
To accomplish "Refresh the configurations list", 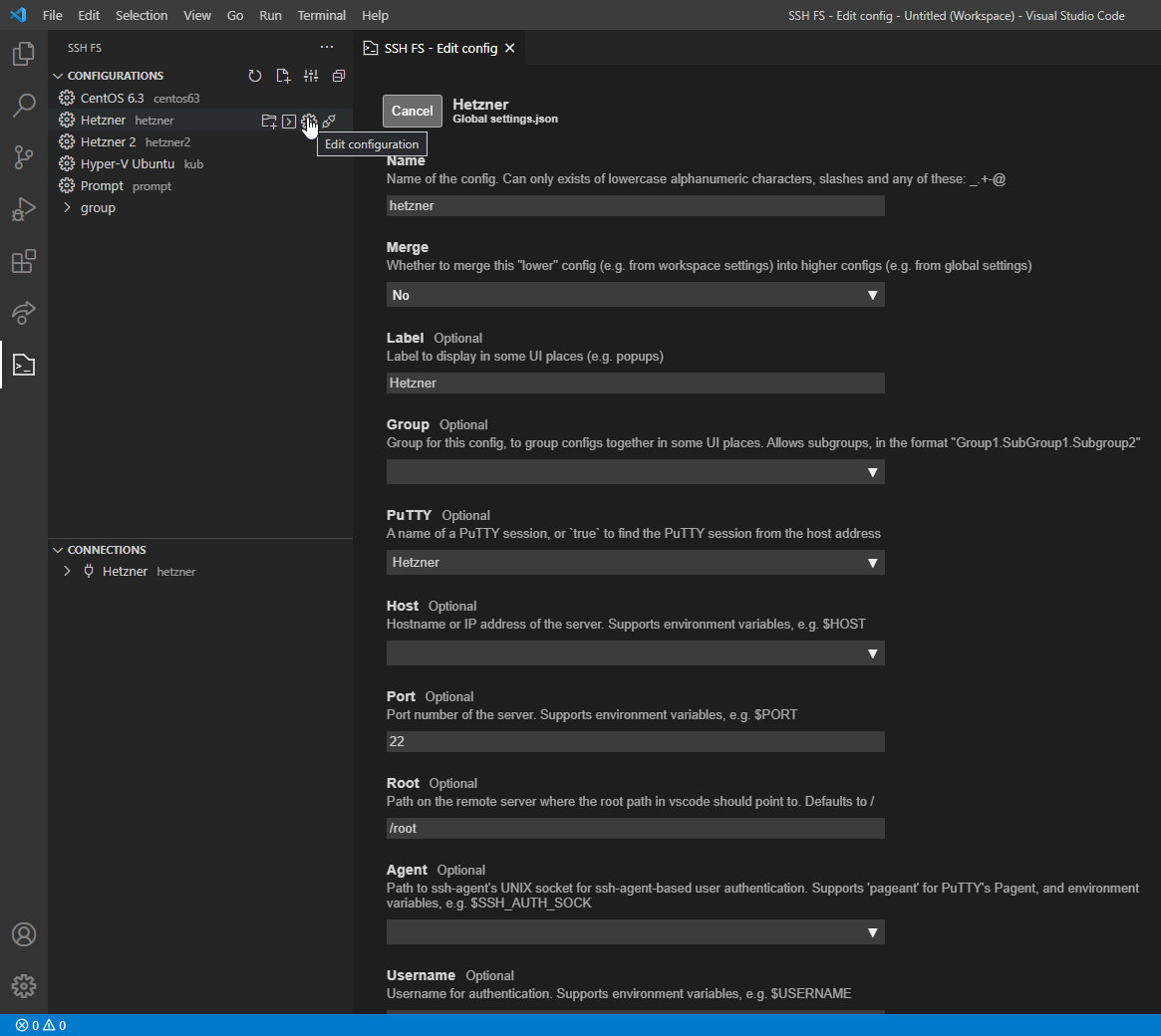I will (x=255, y=76).
